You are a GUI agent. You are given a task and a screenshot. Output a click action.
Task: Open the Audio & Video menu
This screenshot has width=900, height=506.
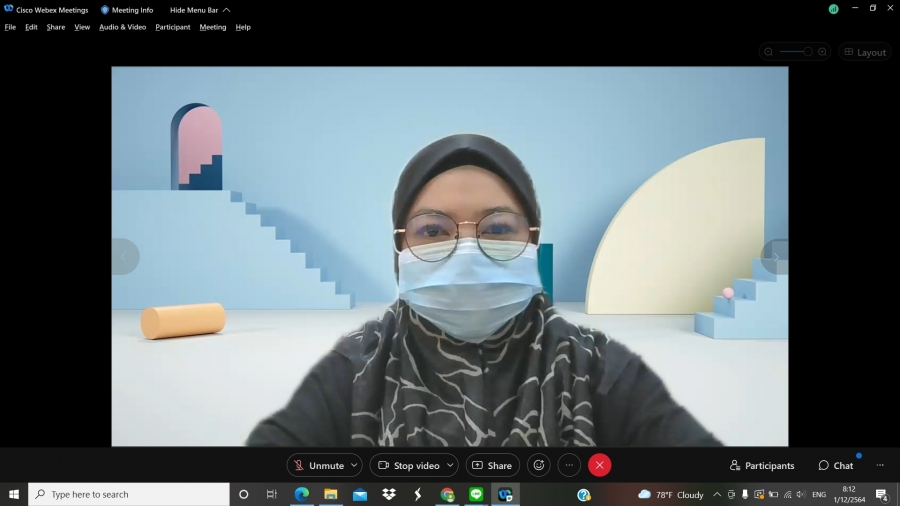[122, 27]
